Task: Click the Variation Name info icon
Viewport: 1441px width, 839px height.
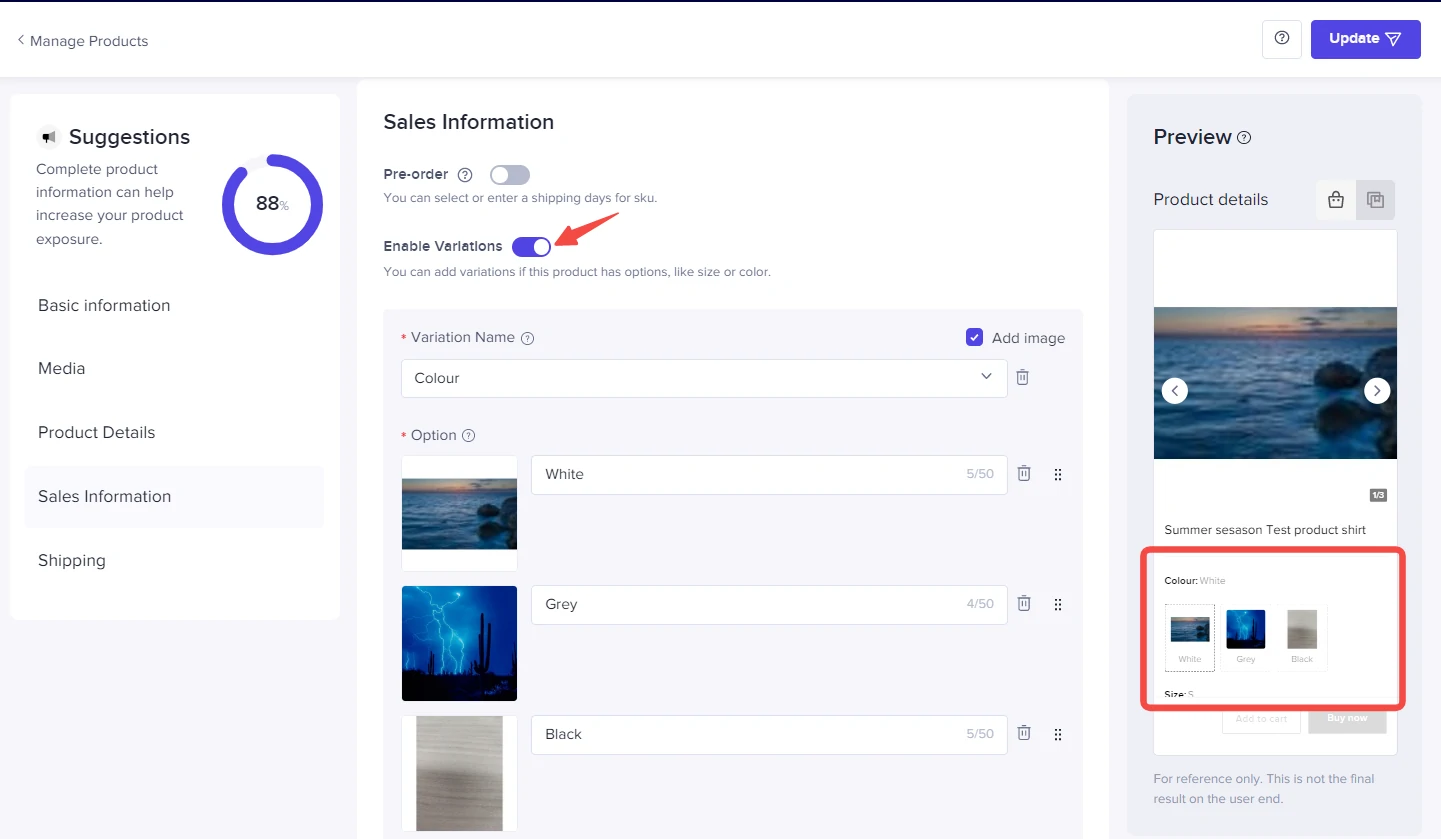Action: click(528, 338)
